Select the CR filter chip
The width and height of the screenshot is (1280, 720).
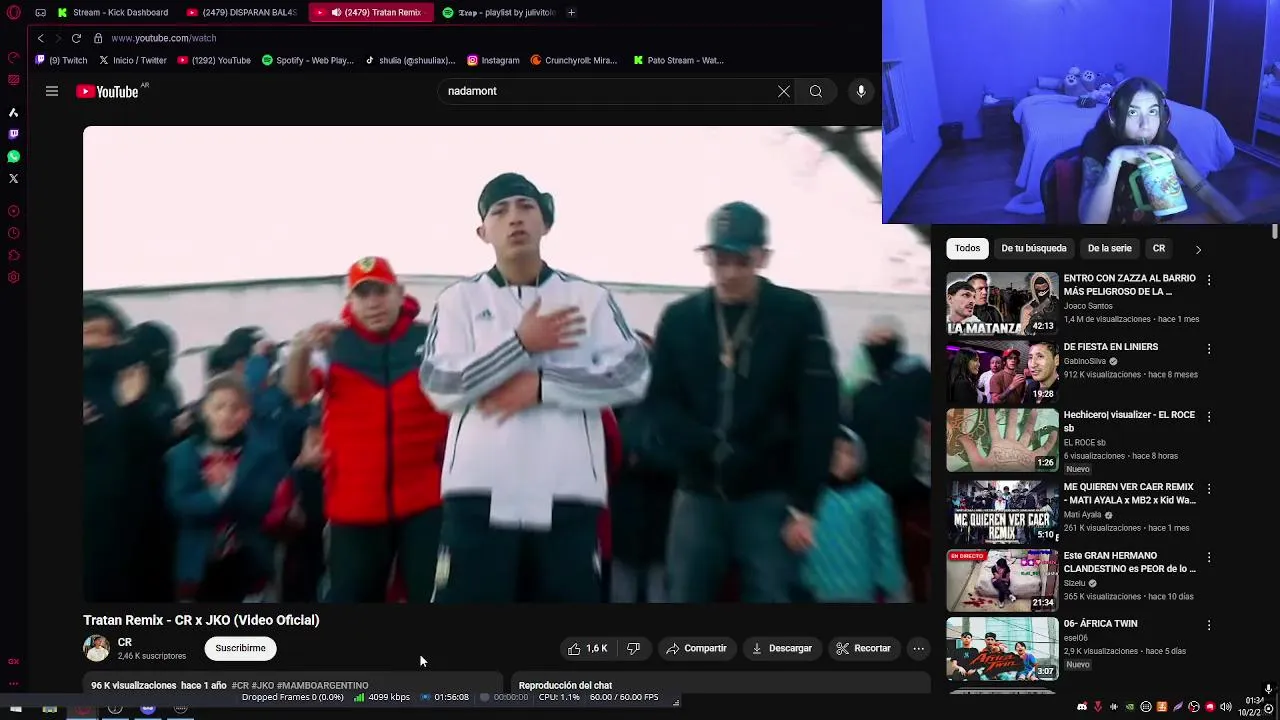[x=1159, y=248]
